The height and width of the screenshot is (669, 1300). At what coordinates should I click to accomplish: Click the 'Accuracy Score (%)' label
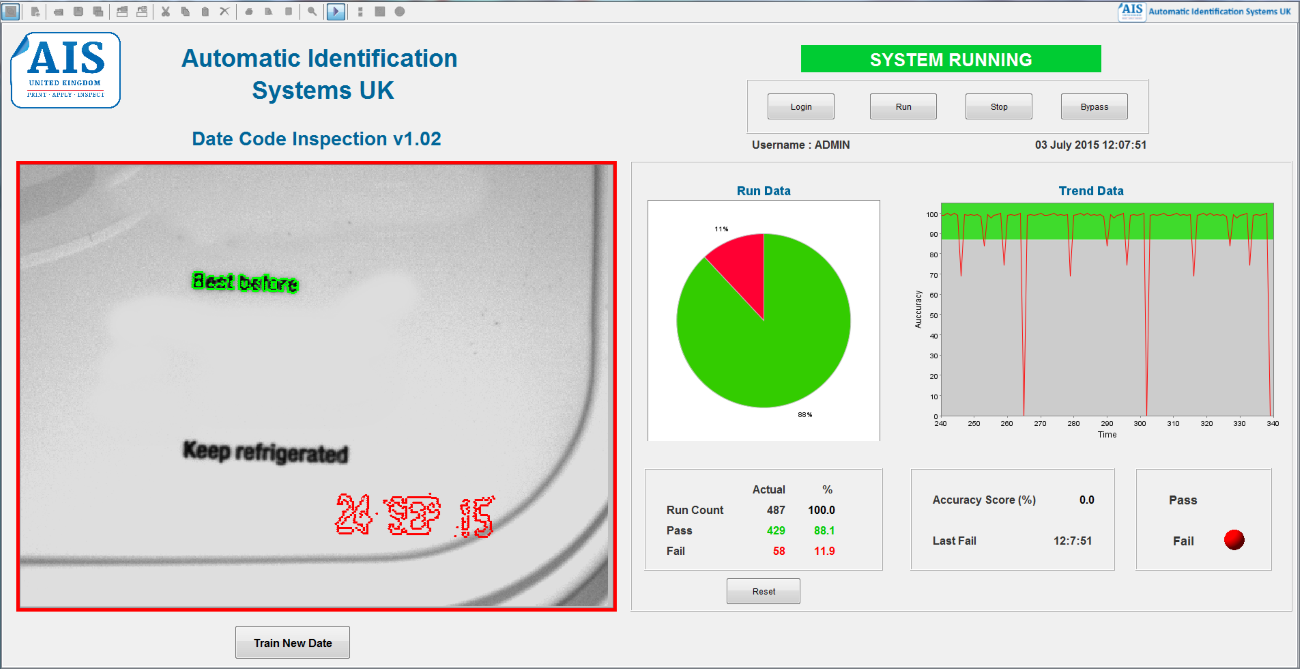(x=984, y=500)
